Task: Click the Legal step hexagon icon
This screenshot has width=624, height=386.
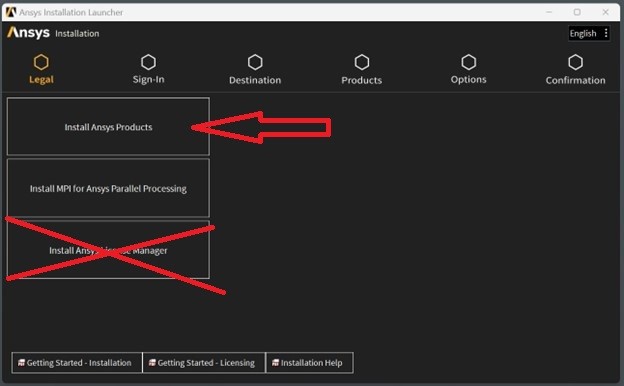Action: click(x=41, y=62)
